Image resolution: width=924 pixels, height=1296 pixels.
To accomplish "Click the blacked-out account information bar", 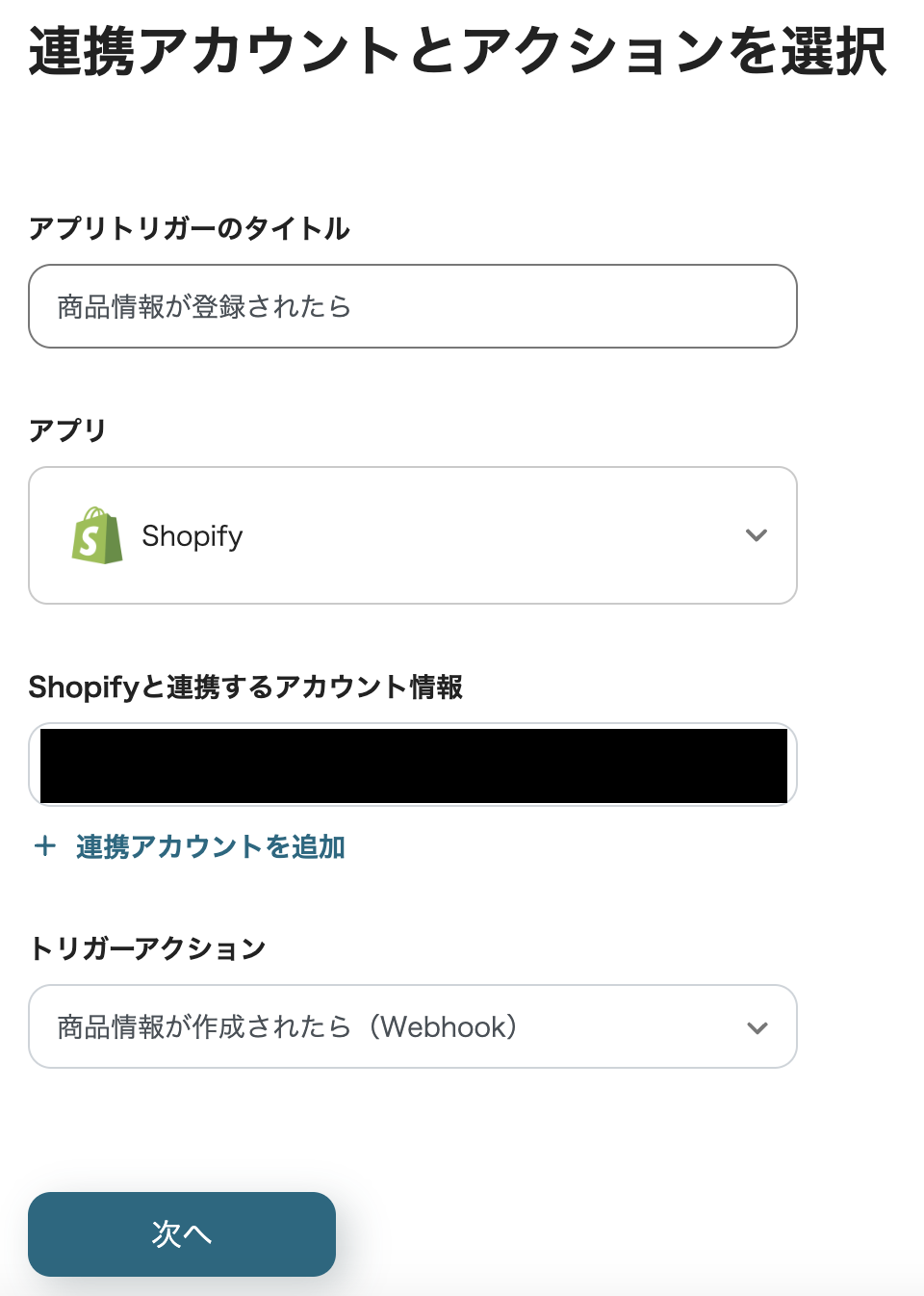I will (412, 765).
